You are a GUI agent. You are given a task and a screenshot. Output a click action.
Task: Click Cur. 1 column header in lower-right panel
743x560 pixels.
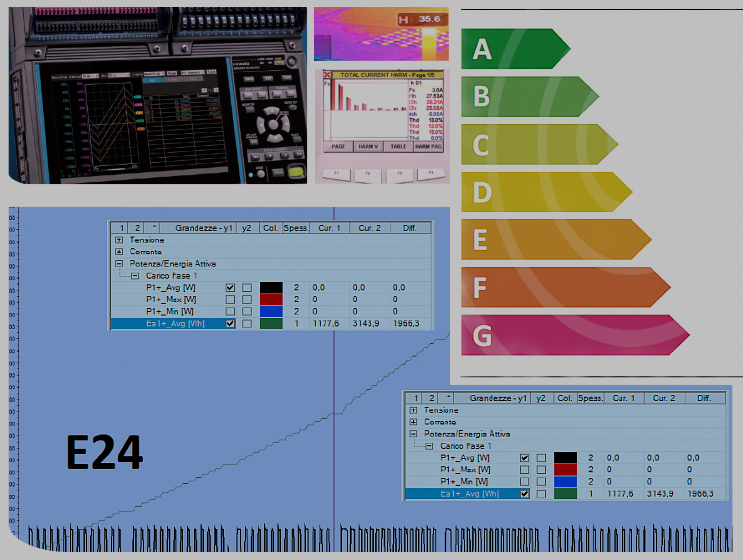[624, 398]
